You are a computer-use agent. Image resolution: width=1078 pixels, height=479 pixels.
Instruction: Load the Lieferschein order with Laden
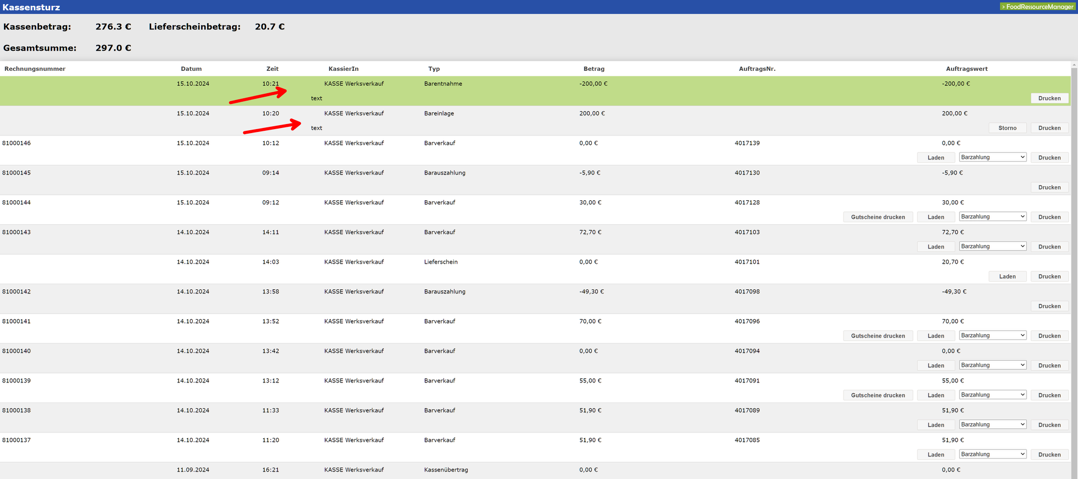click(x=1007, y=276)
